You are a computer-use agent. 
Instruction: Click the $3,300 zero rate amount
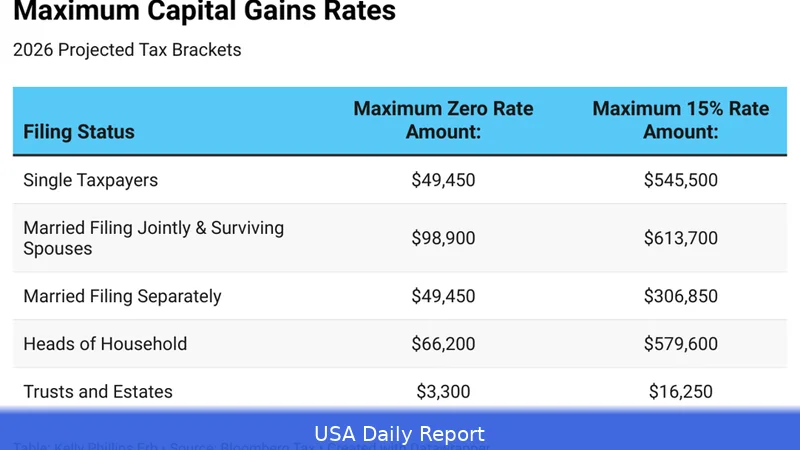(443, 392)
